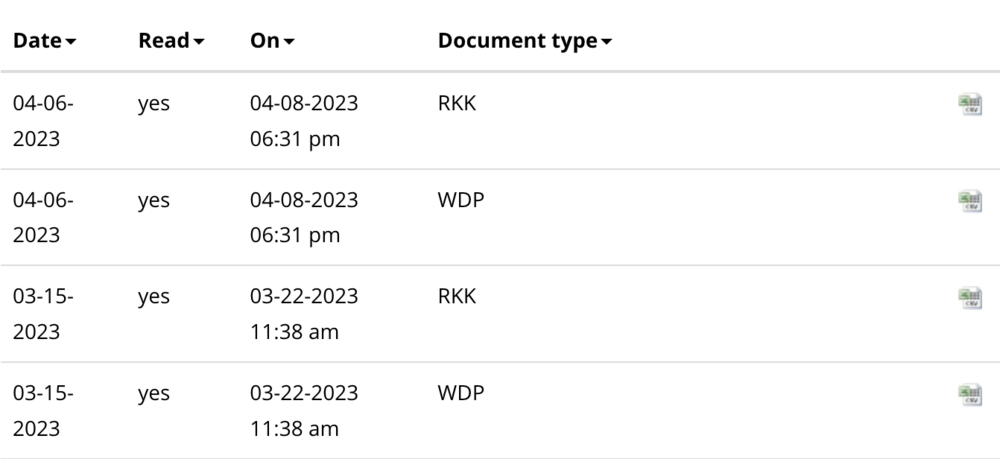Click the sort arrow beside Read header
Viewport: 1000px width, 459px height.
[x=199, y=44]
